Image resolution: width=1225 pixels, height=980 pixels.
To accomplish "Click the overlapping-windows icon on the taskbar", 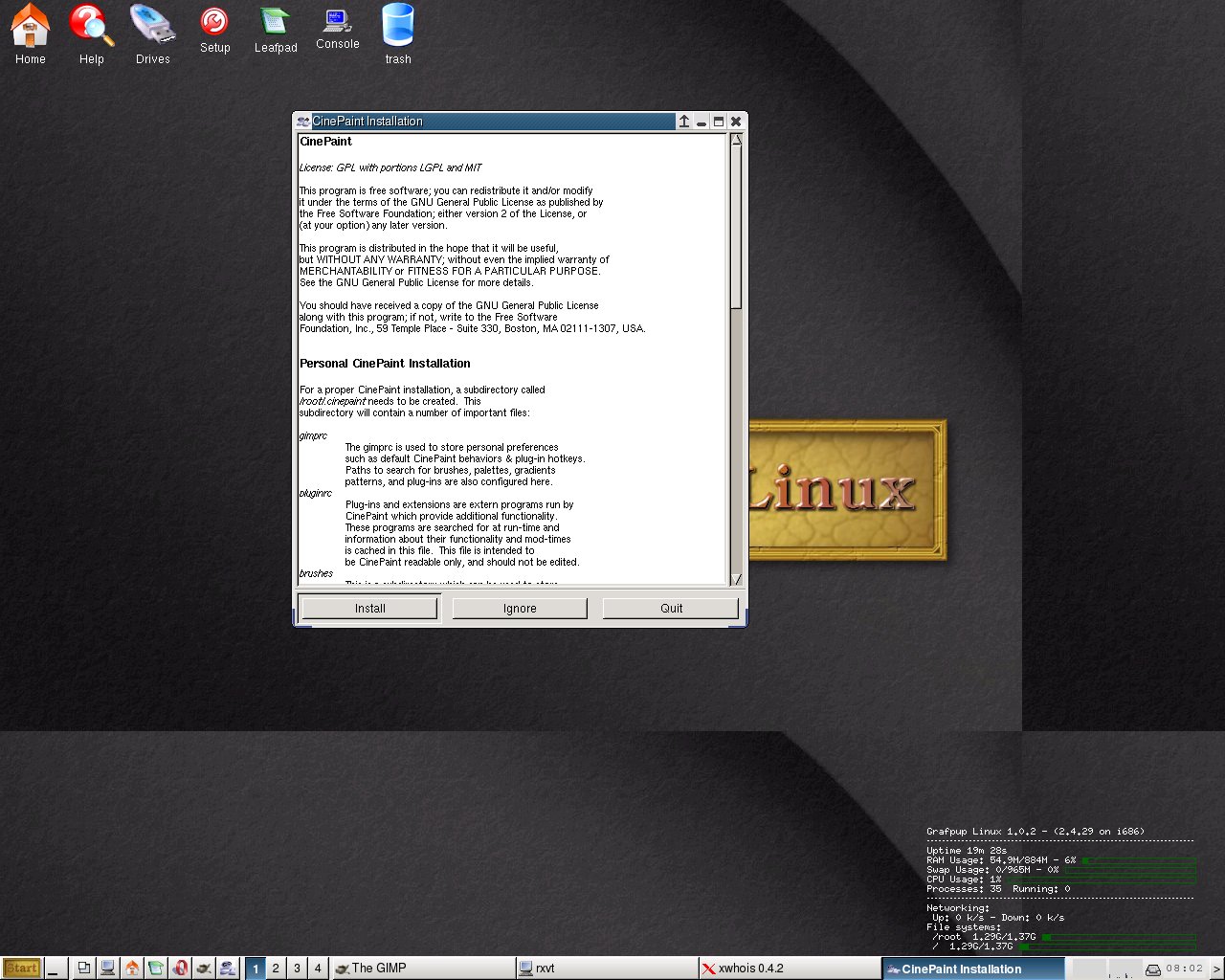I will click(84, 968).
